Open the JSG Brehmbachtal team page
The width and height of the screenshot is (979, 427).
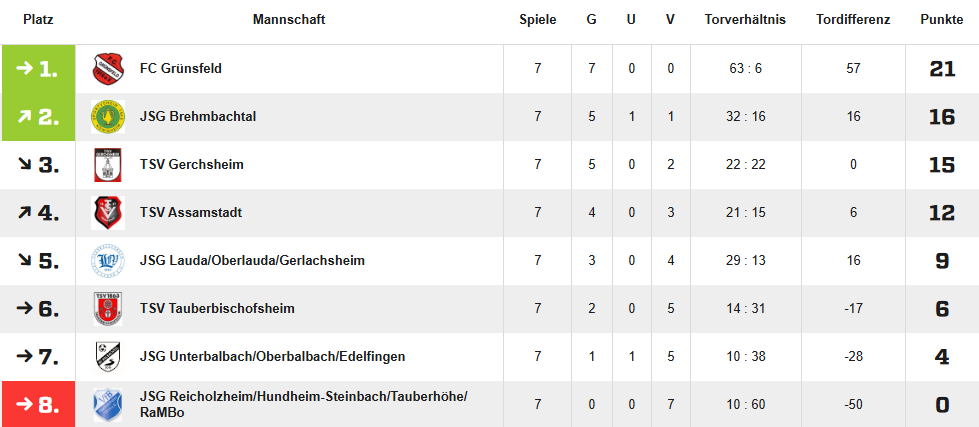pos(198,117)
